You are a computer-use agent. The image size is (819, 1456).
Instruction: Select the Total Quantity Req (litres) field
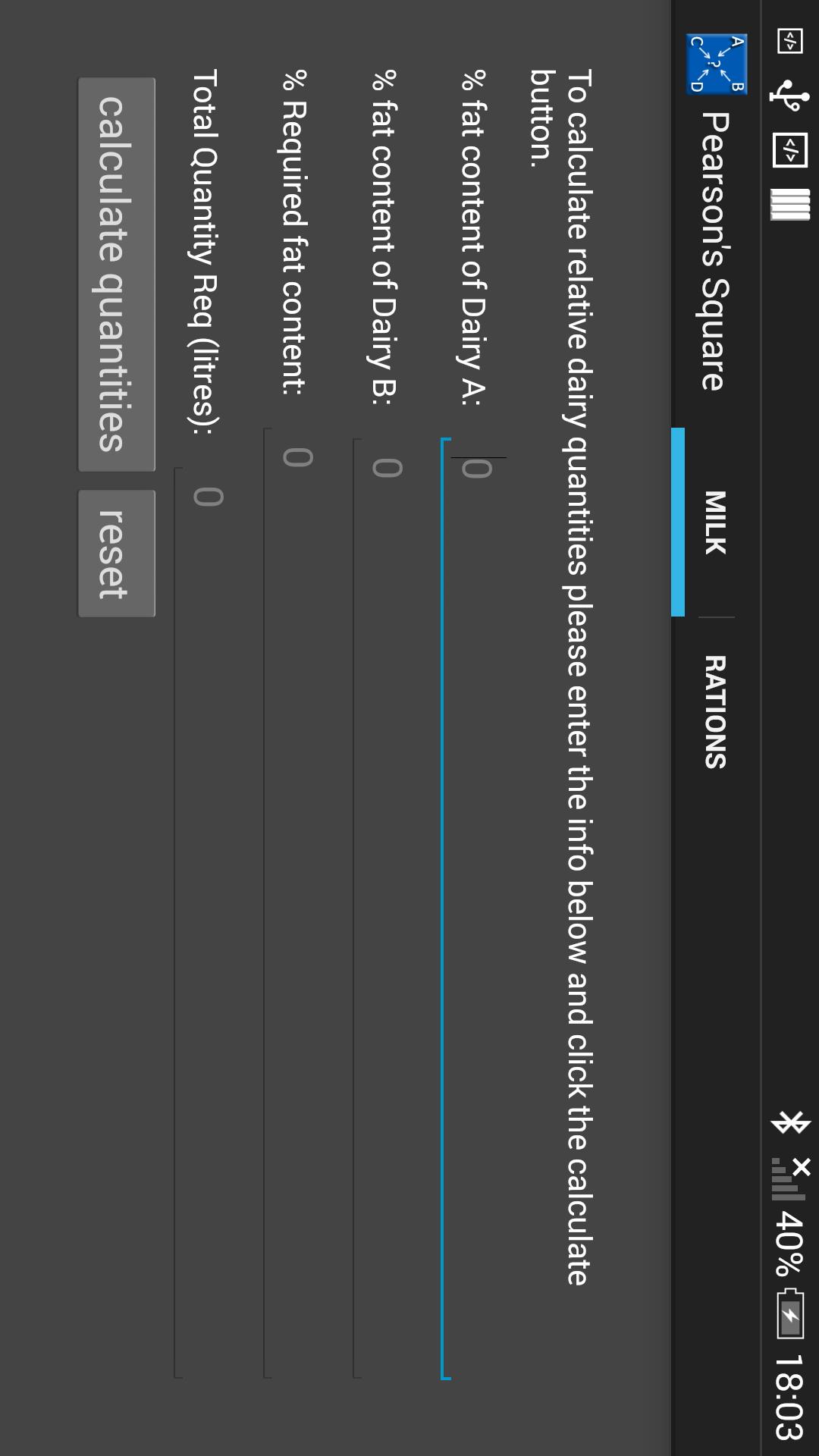206,923
